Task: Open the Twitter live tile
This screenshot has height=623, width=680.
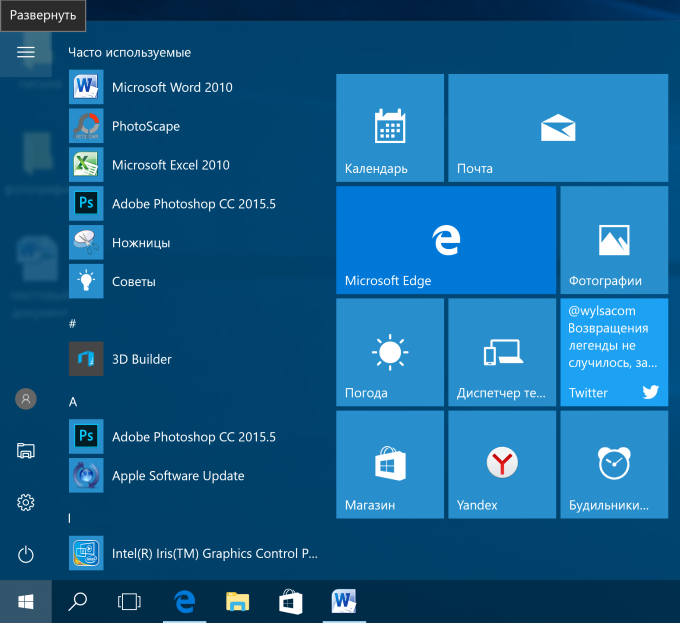Action: (614, 352)
